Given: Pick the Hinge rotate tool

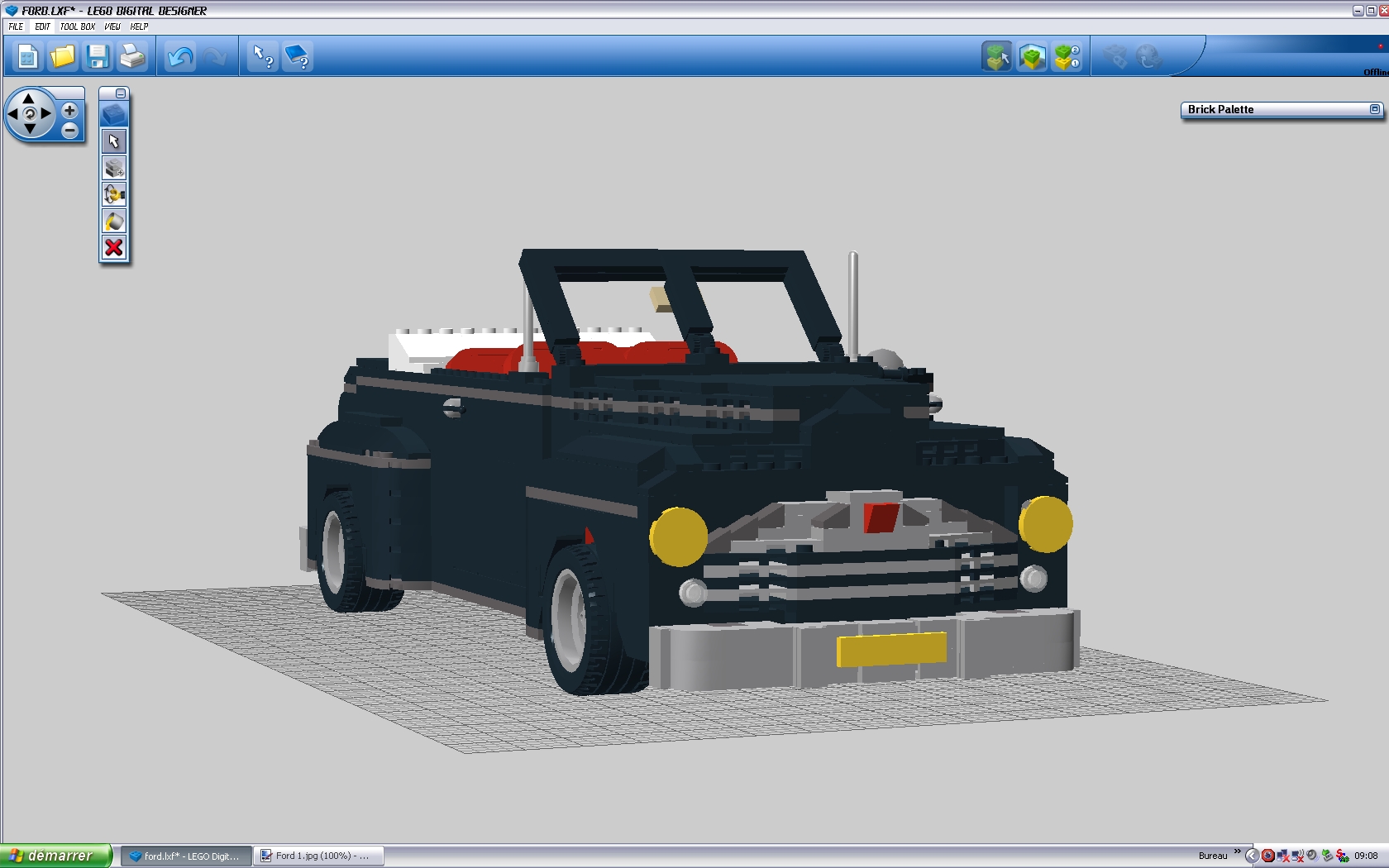Looking at the screenshot, I should coord(114,194).
